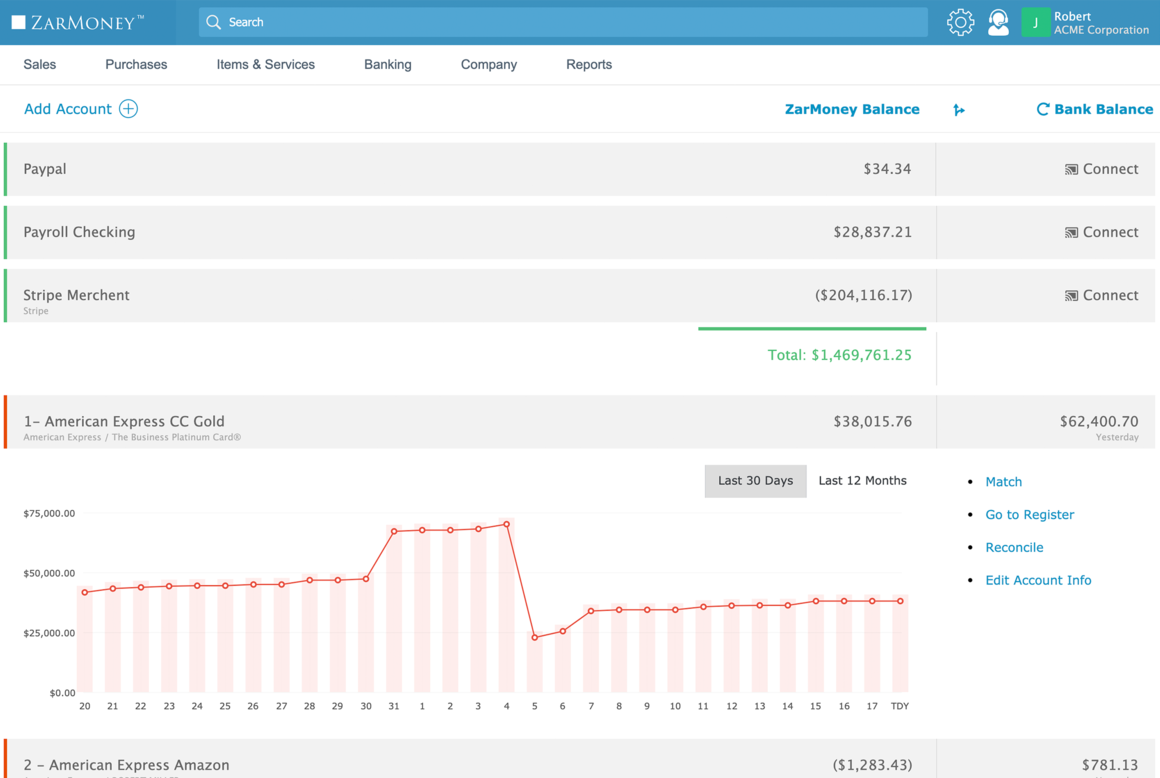Select the Payroll Checking account name
1160x778 pixels.
79,232
